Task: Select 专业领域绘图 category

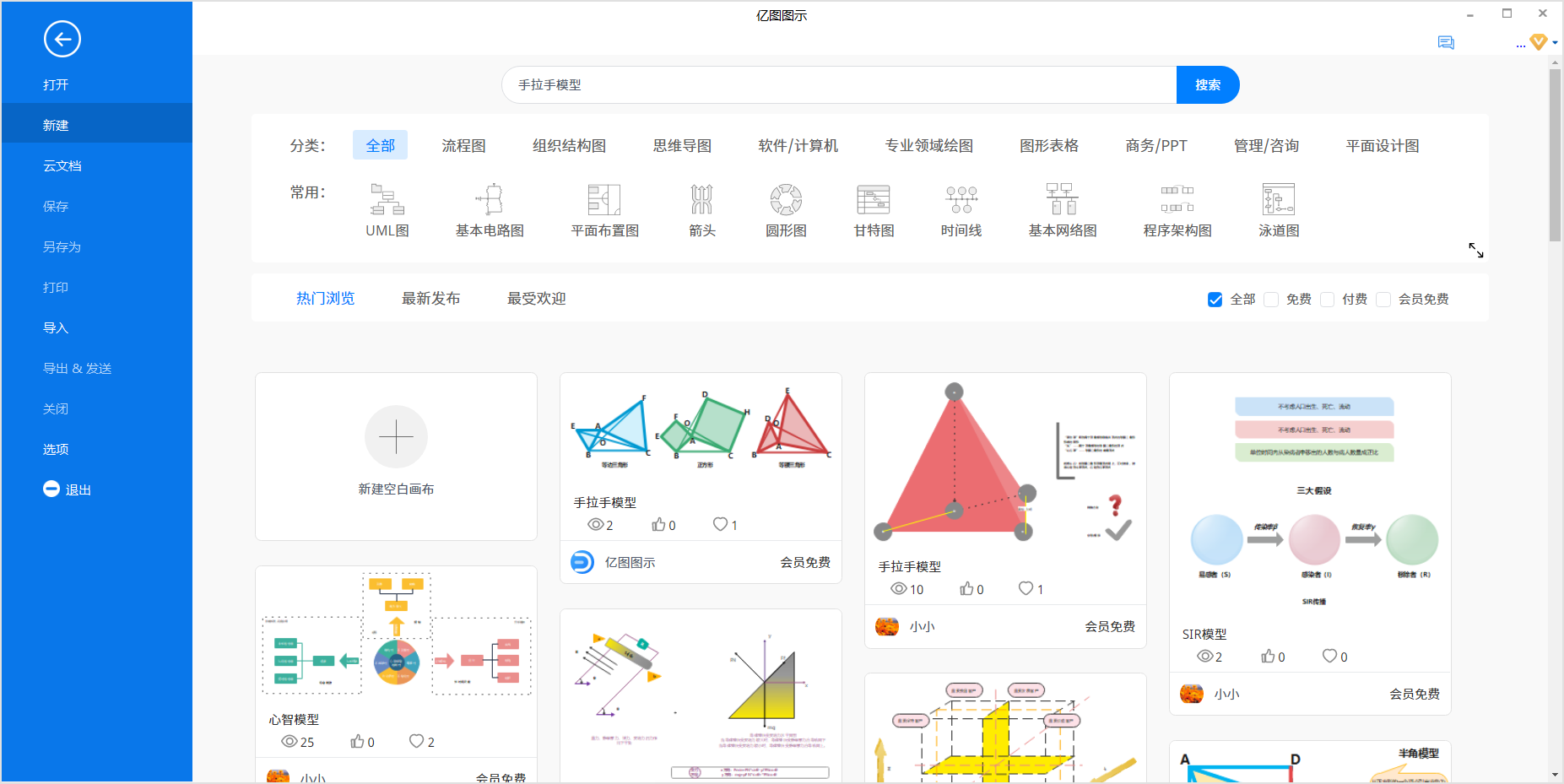Action: point(928,145)
